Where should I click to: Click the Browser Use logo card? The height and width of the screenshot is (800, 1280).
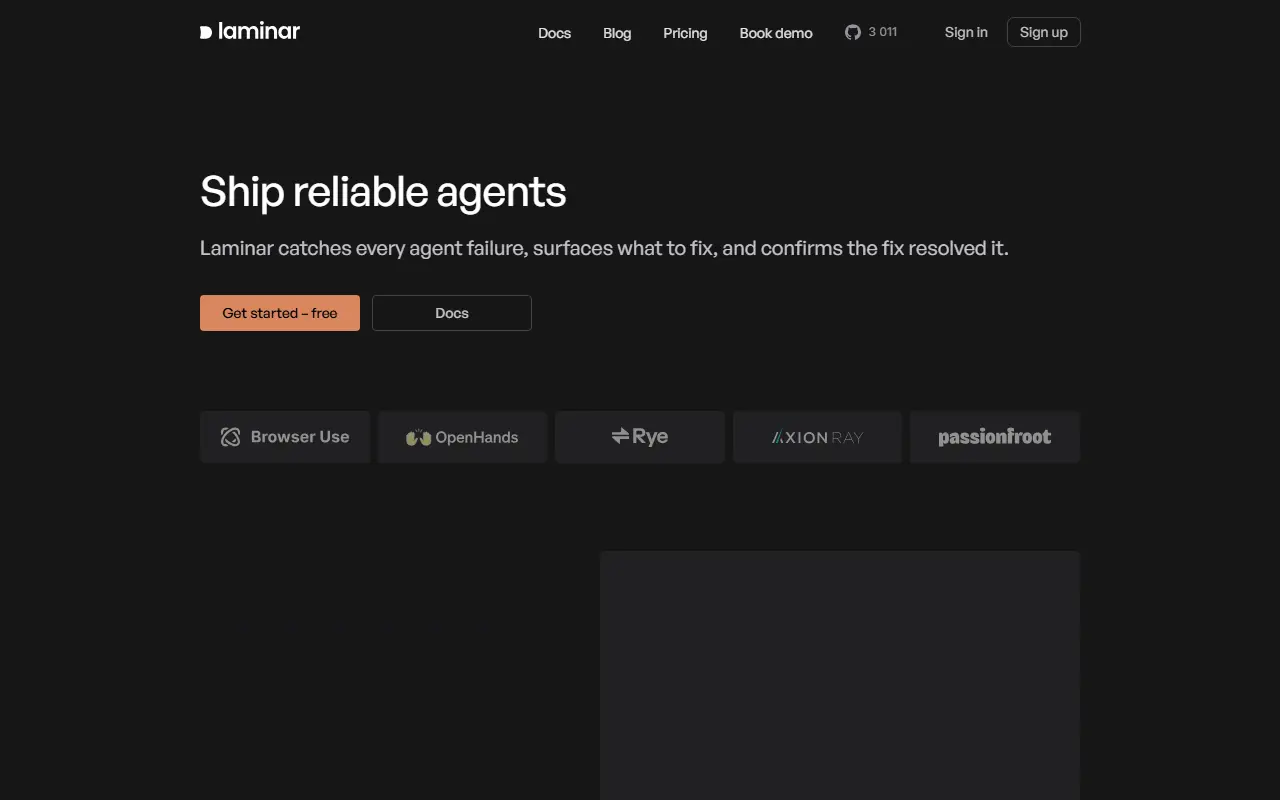[x=285, y=437]
